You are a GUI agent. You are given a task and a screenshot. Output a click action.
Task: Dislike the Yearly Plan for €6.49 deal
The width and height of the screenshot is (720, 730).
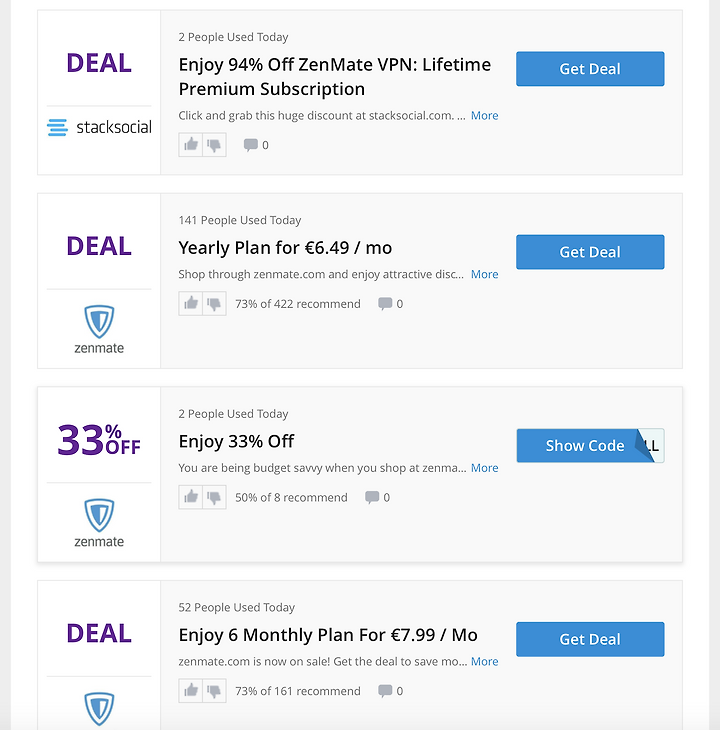(x=215, y=304)
